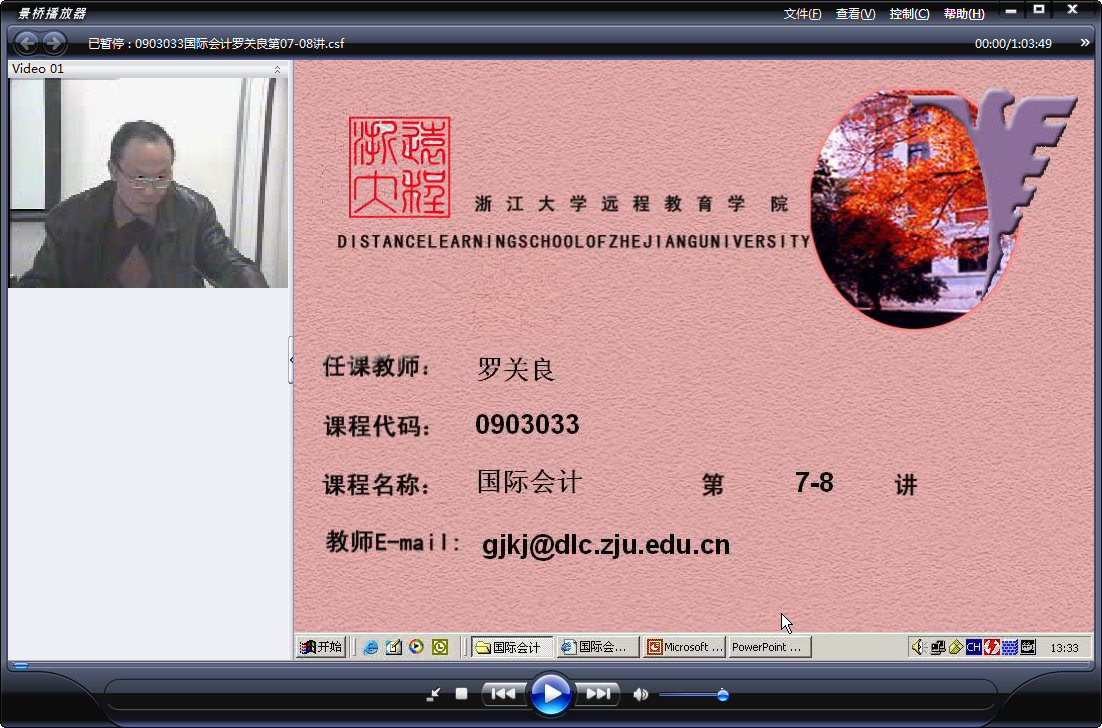Click the 13:33 tray clock
This screenshot has height=728, width=1102.
tap(1064, 648)
